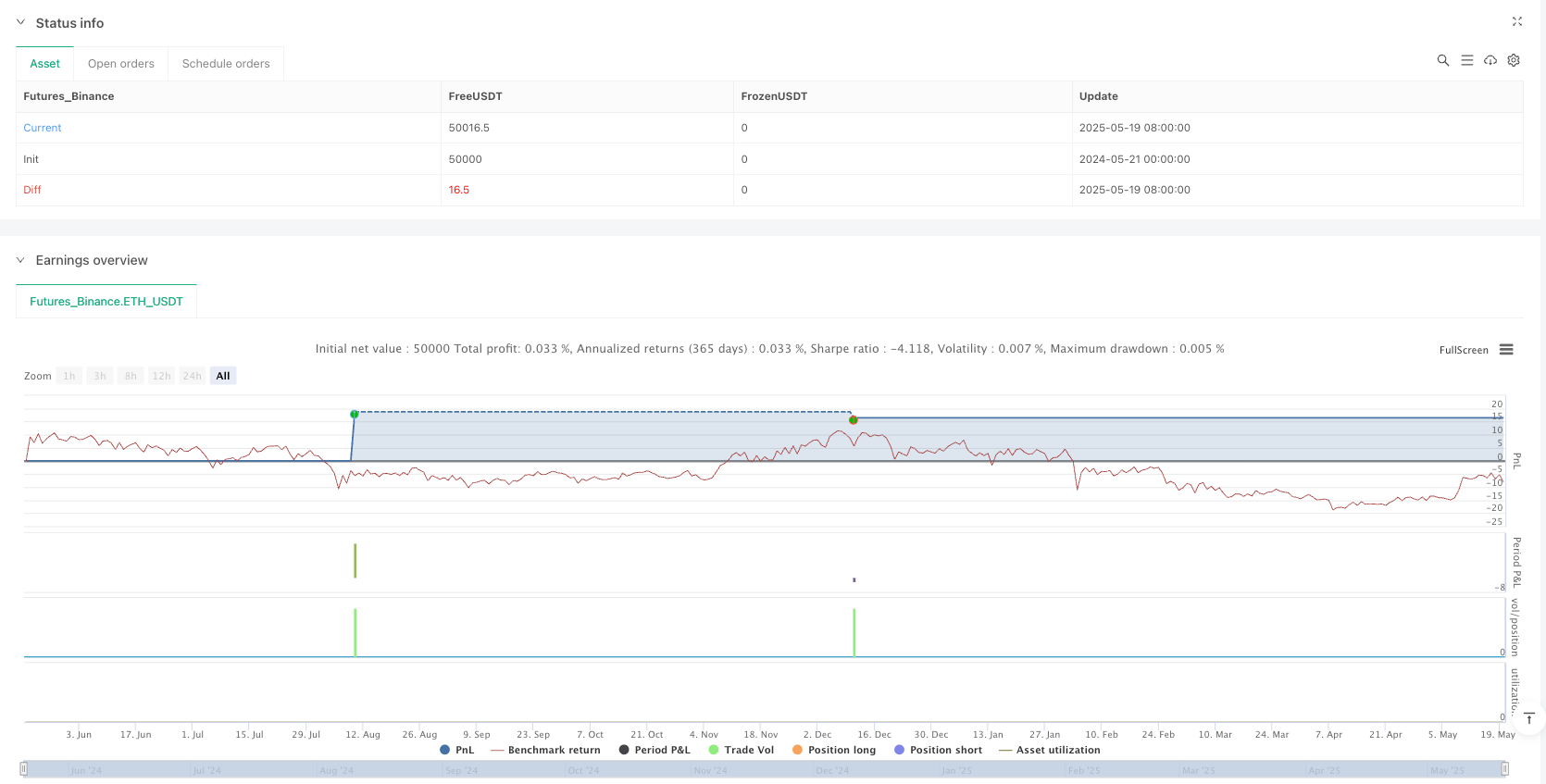This screenshot has width=1546, height=784.
Task: Set chart zoom to 8h
Action: 131,376
